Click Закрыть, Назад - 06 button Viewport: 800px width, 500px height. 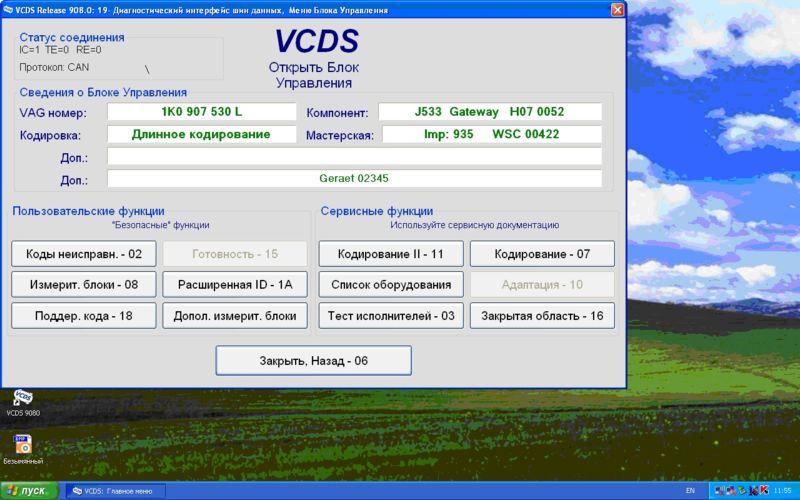pos(313,361)
